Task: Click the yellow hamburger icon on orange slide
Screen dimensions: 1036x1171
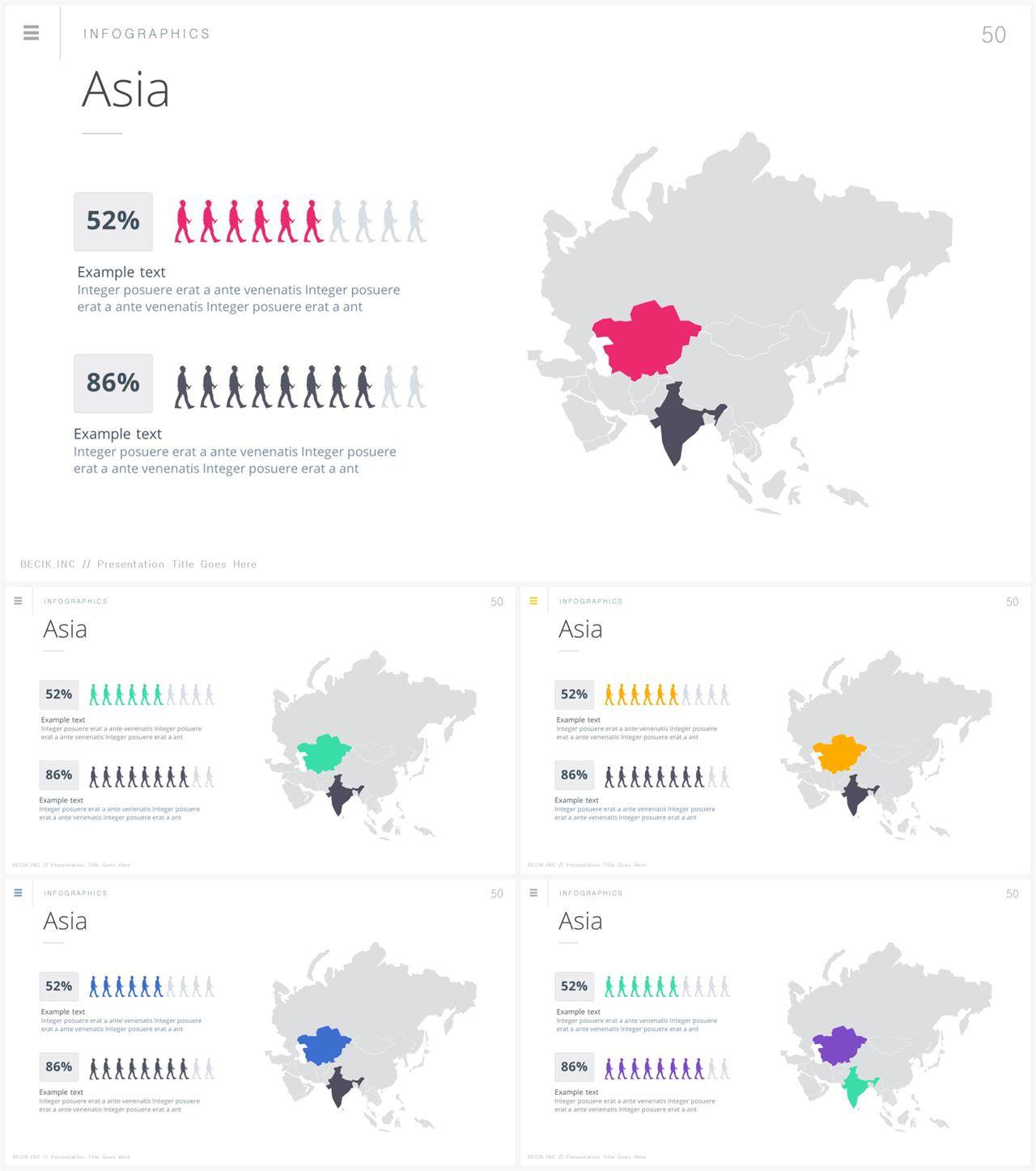Action: point(533,601)
